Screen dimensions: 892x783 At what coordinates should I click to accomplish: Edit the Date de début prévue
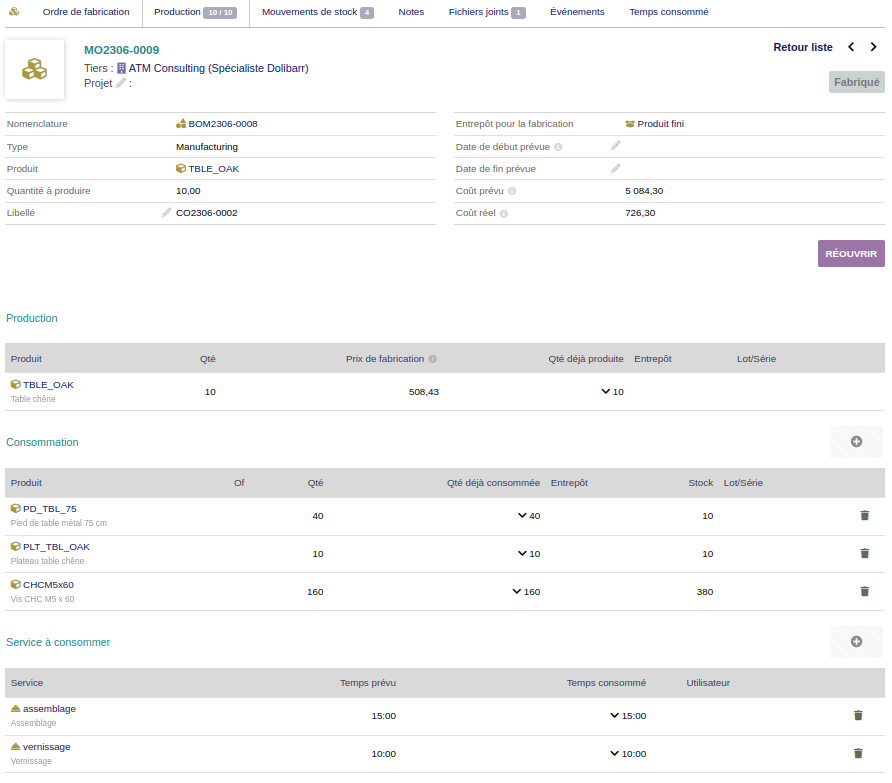point(616,146)
